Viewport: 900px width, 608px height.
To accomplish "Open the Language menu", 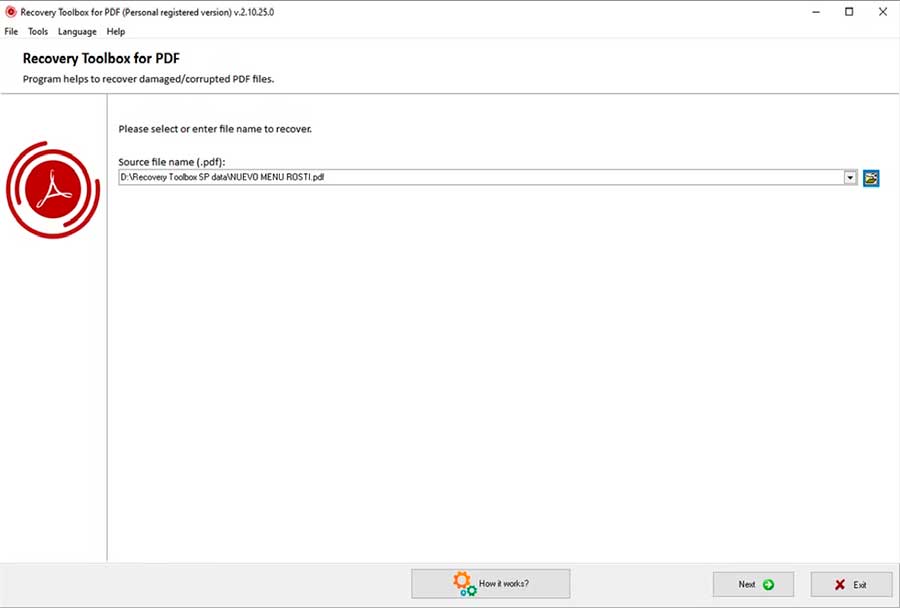I will 77,32.
